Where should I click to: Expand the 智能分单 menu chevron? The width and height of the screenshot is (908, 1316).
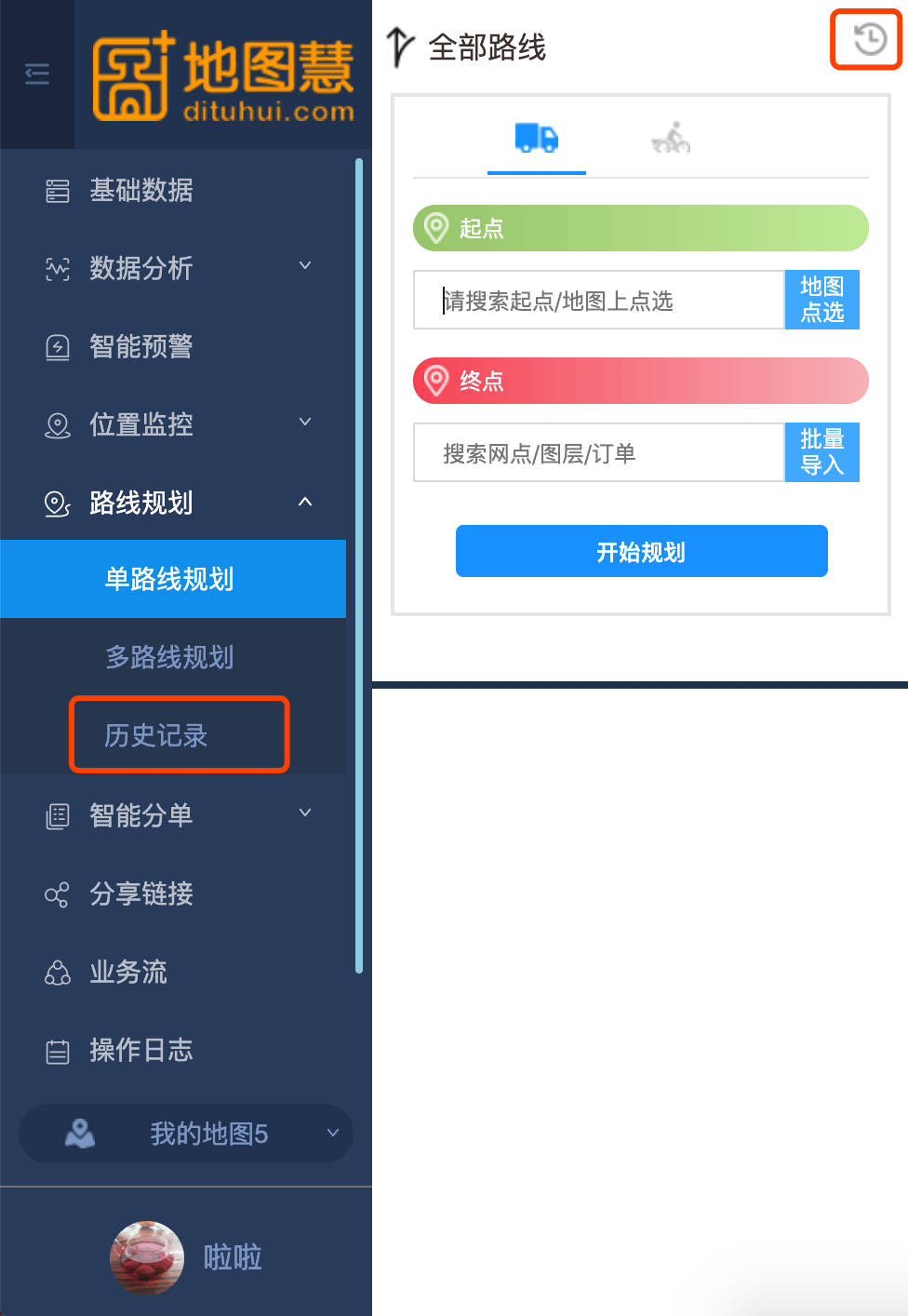point(305,813)
